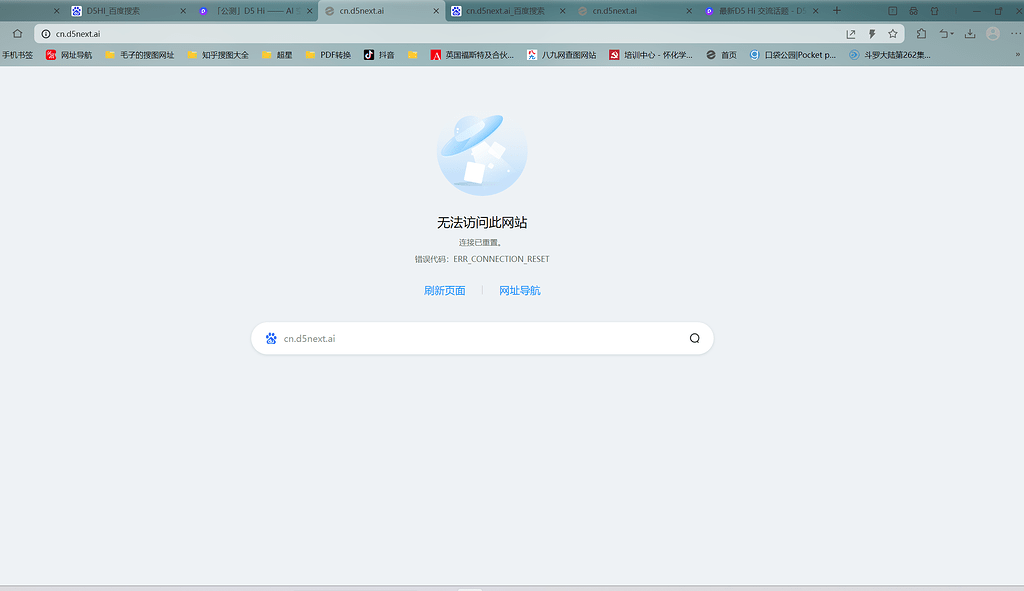The width and height of the screenshot is (1024, 591).
Task: Open the undo arrow dropdown
Action: [x=946, y=33]
